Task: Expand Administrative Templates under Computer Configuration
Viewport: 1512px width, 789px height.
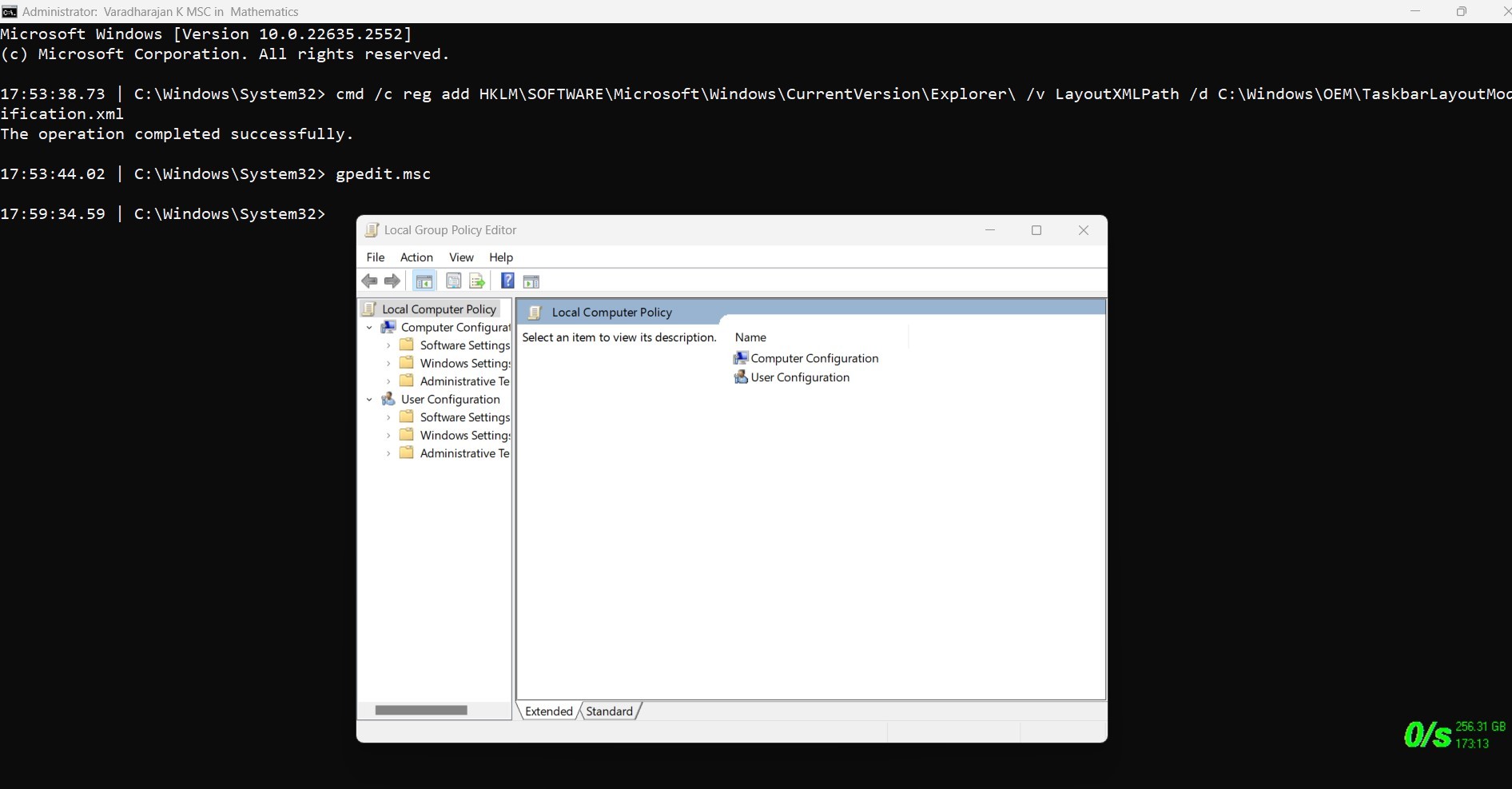Action: coord(388,381)
